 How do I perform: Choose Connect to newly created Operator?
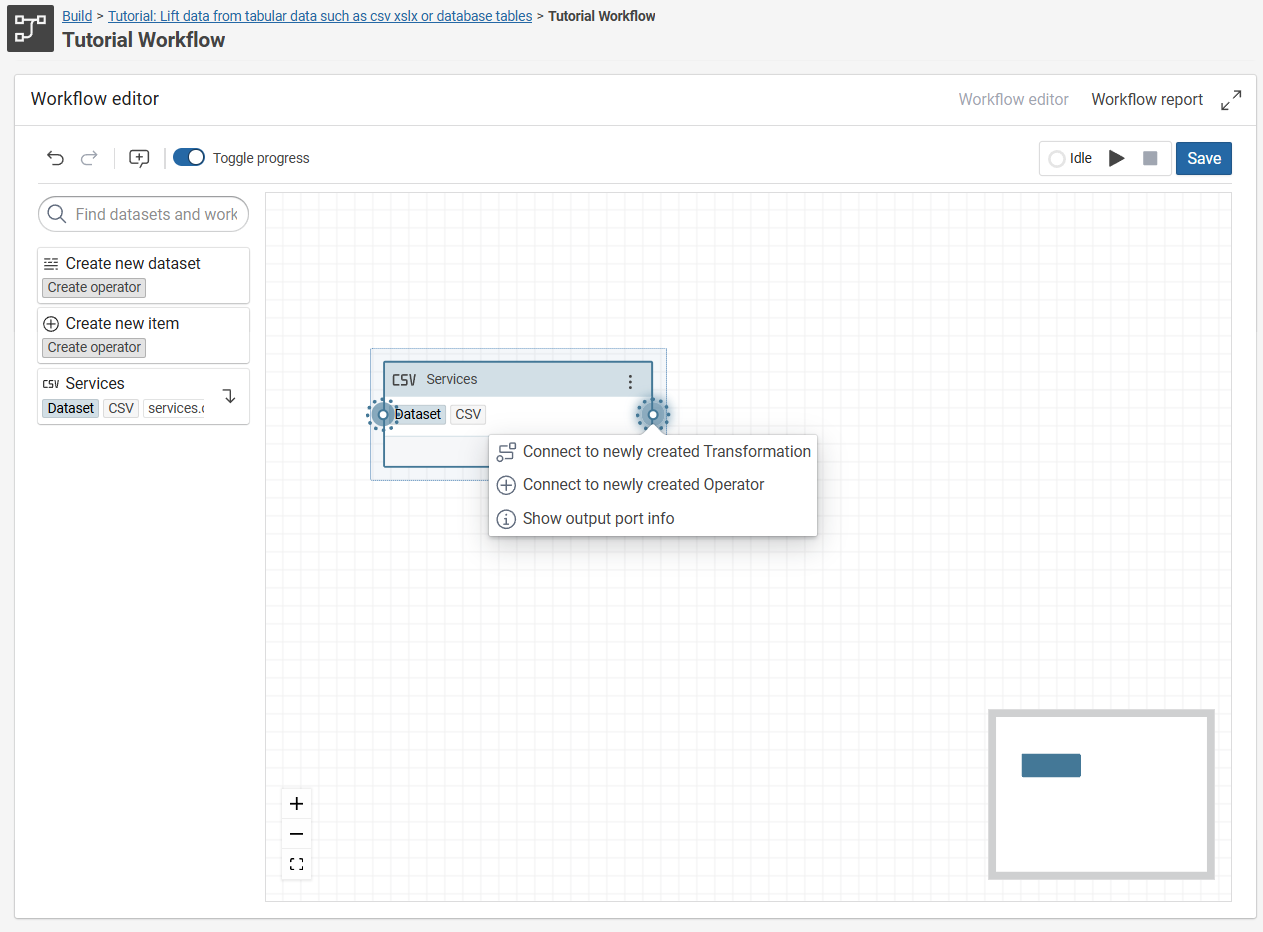[x=643, y=485]
